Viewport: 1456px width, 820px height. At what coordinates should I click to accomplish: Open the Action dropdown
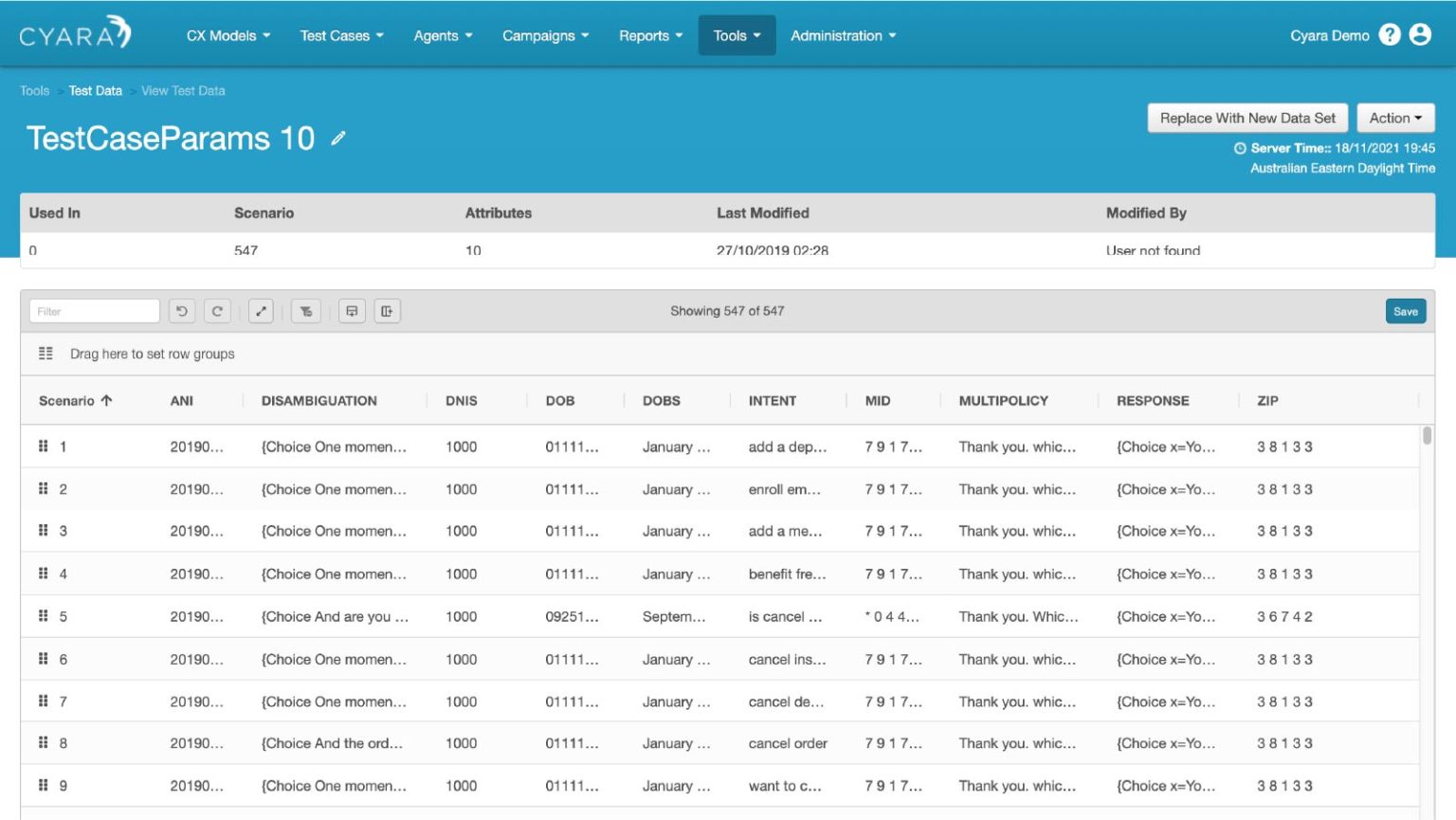coord(1394,118)
